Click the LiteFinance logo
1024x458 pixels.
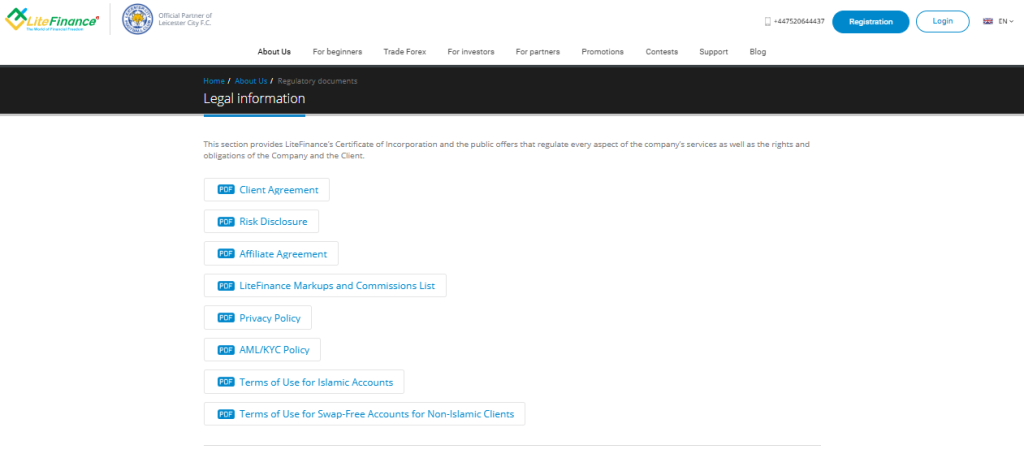52,20
